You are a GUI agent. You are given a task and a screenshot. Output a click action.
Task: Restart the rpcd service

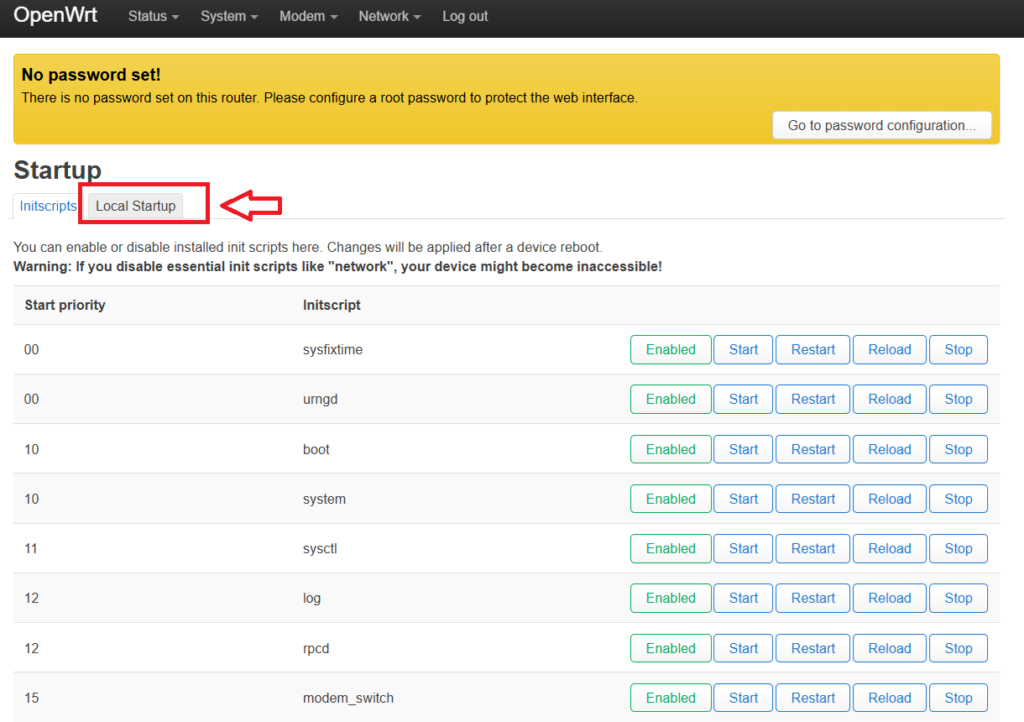[812, 648]
